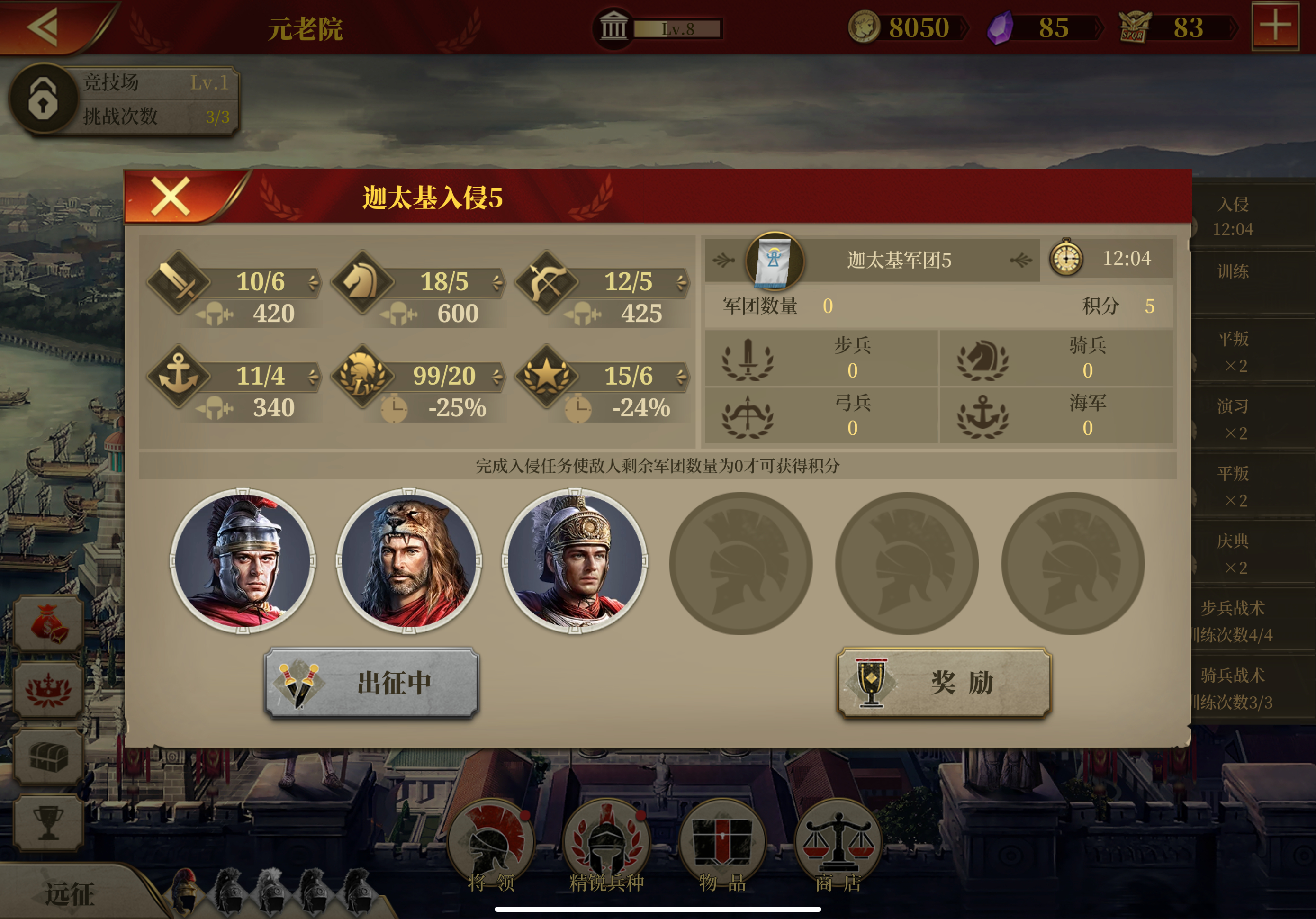Adjust the infantry 10/6 stepper arrows
Screen dimensions: 1316x919
[313, 282]
